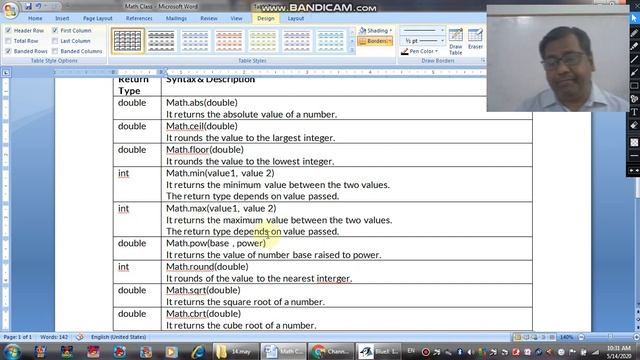Select Bandicam rectangle drawing tool

[634, 85]
